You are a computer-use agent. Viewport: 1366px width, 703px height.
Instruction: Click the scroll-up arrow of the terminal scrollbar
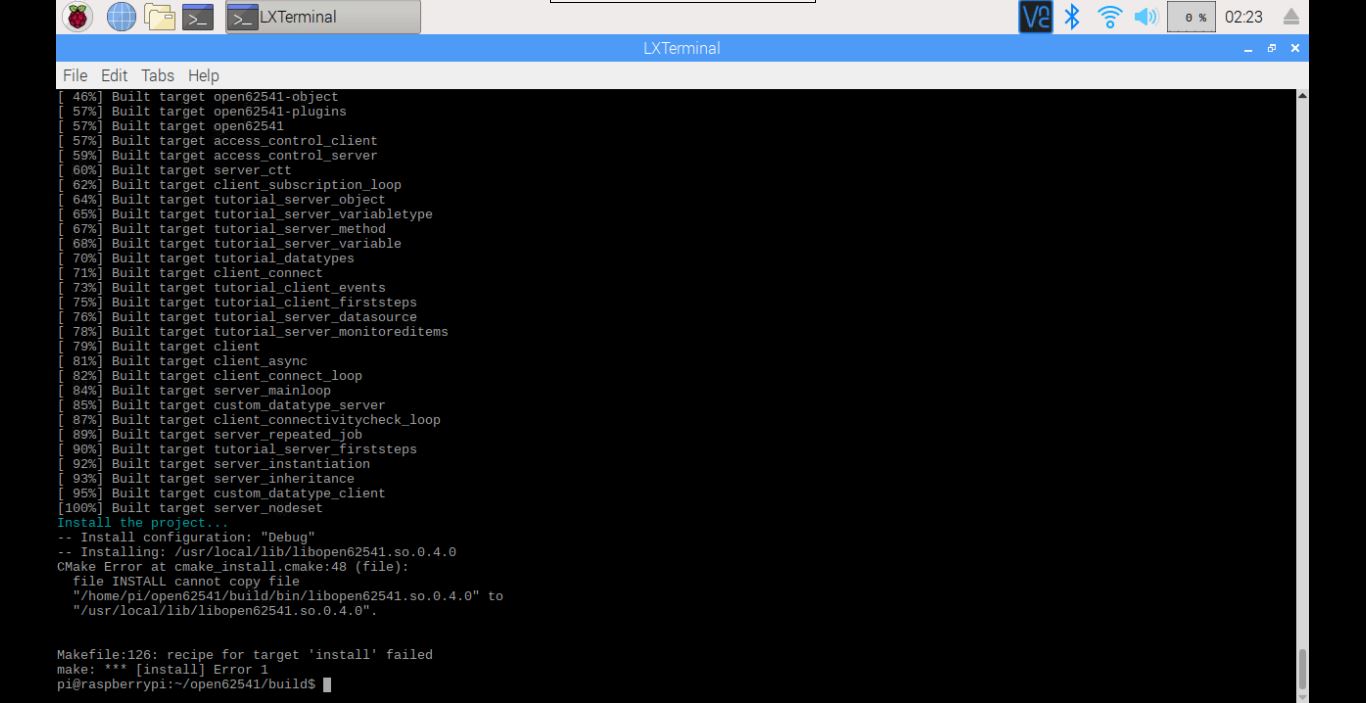click(x=1304, y=95)
